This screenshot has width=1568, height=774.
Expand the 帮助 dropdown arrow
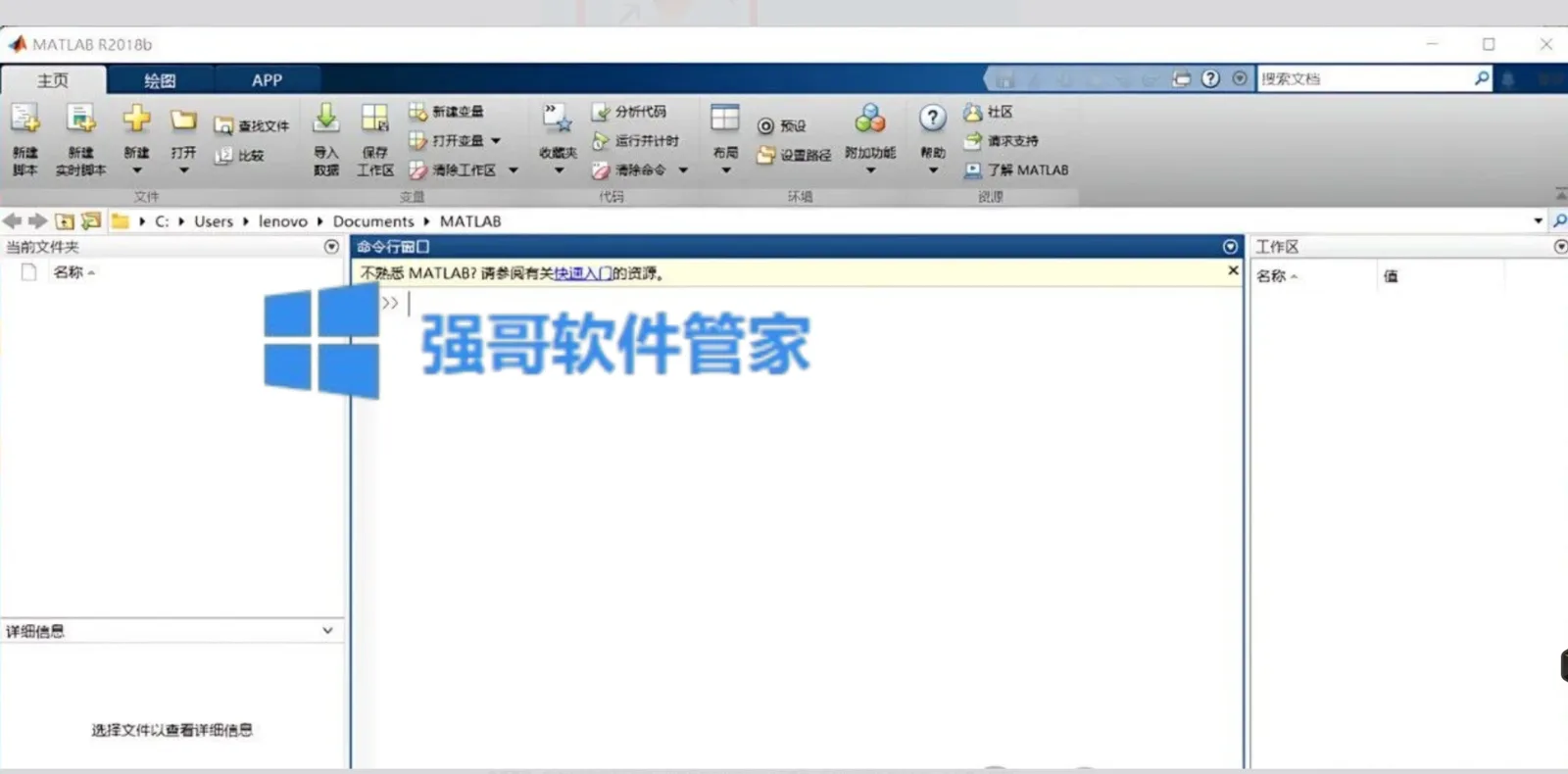(933, 170)
